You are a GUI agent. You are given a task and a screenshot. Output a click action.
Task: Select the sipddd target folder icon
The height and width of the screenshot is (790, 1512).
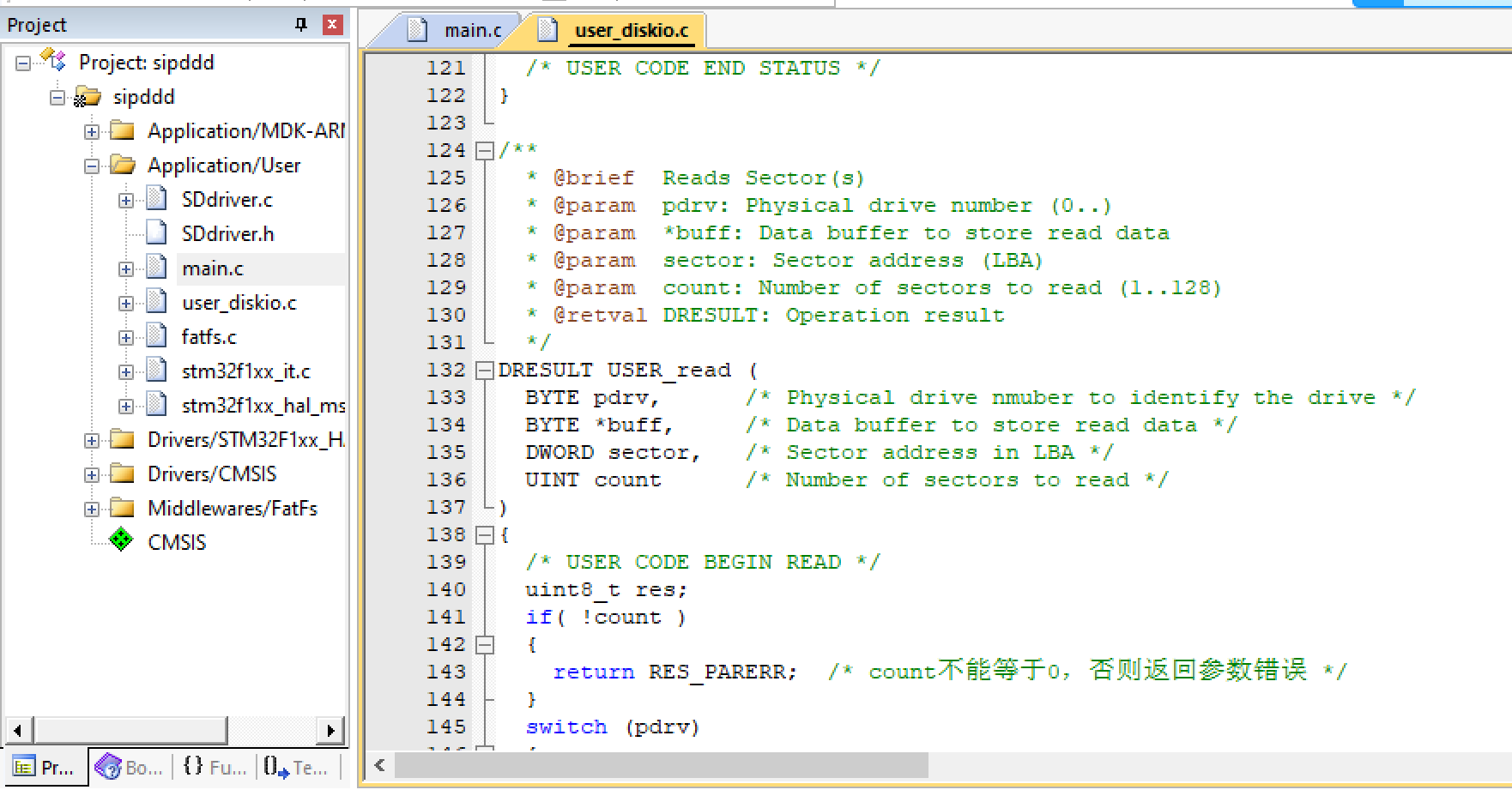(x=88, y=96)
